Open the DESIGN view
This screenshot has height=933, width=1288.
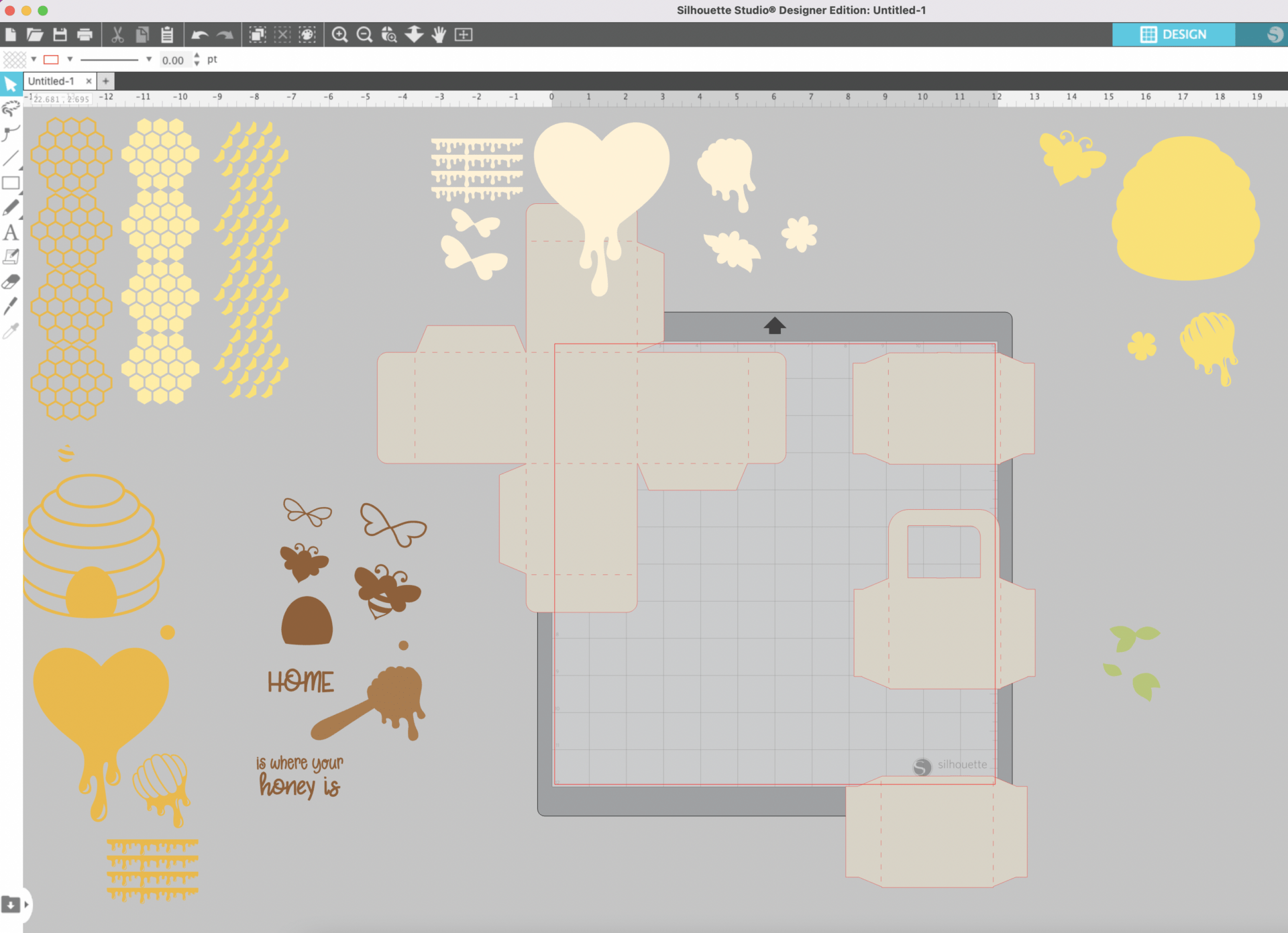(x=1173, y=34)
